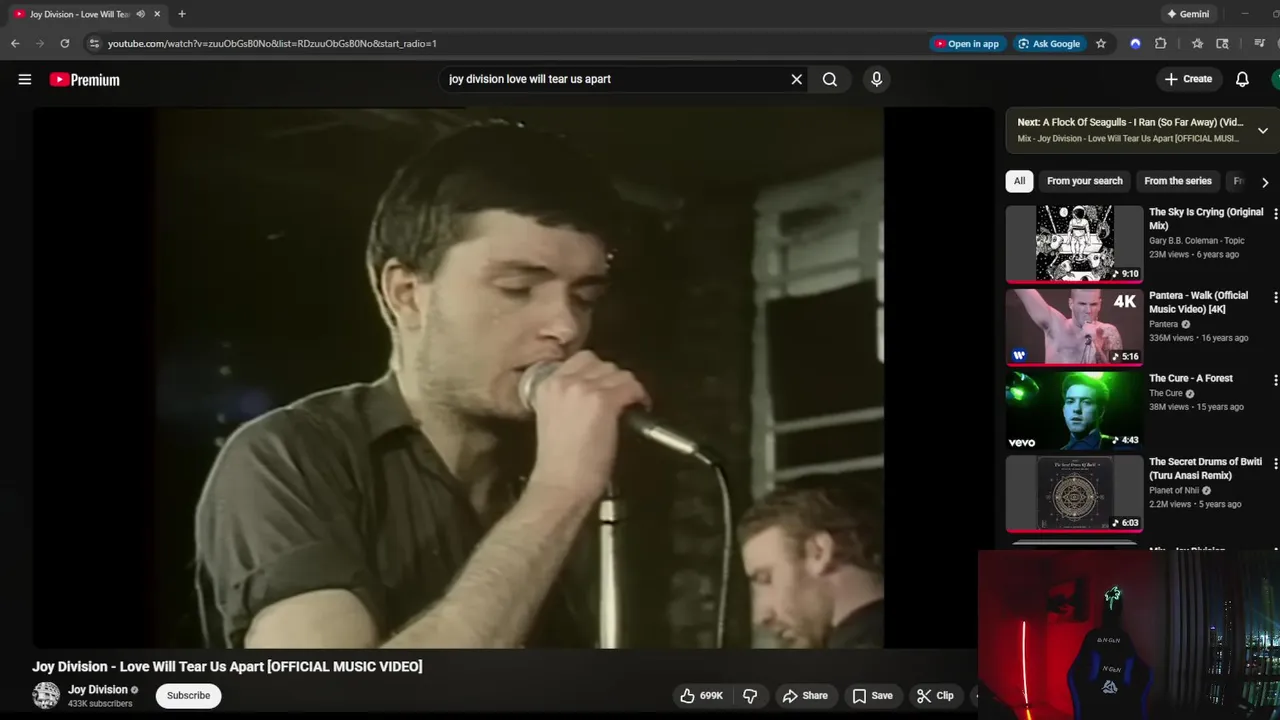Clip the video with the scissors button
The height and width of the screenshot is (720, 1280).
(935, 695)
